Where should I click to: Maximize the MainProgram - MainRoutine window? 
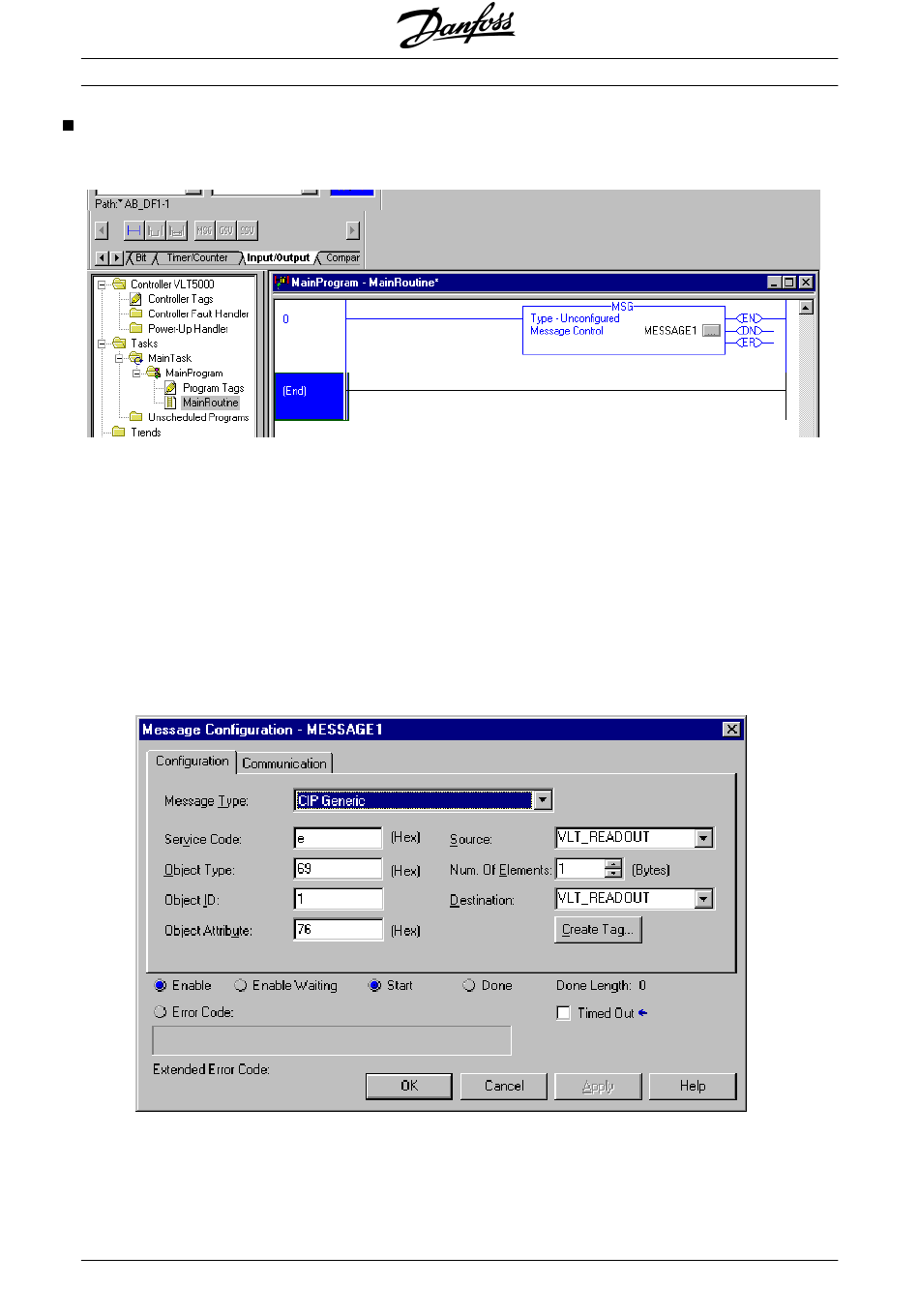pyautogui.click(x=789, y=283)
